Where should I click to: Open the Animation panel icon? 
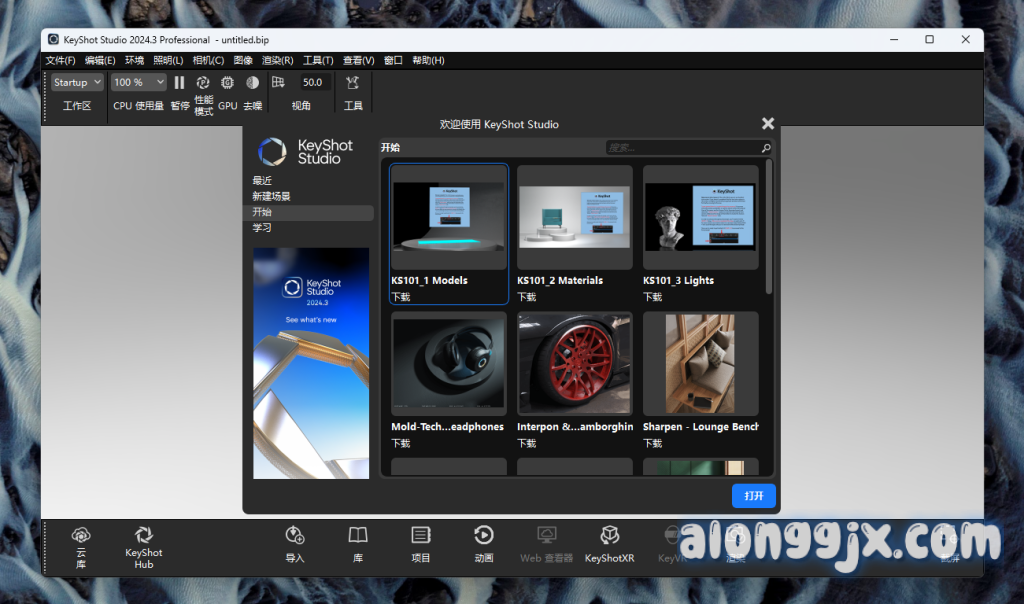tap(484, 537)
